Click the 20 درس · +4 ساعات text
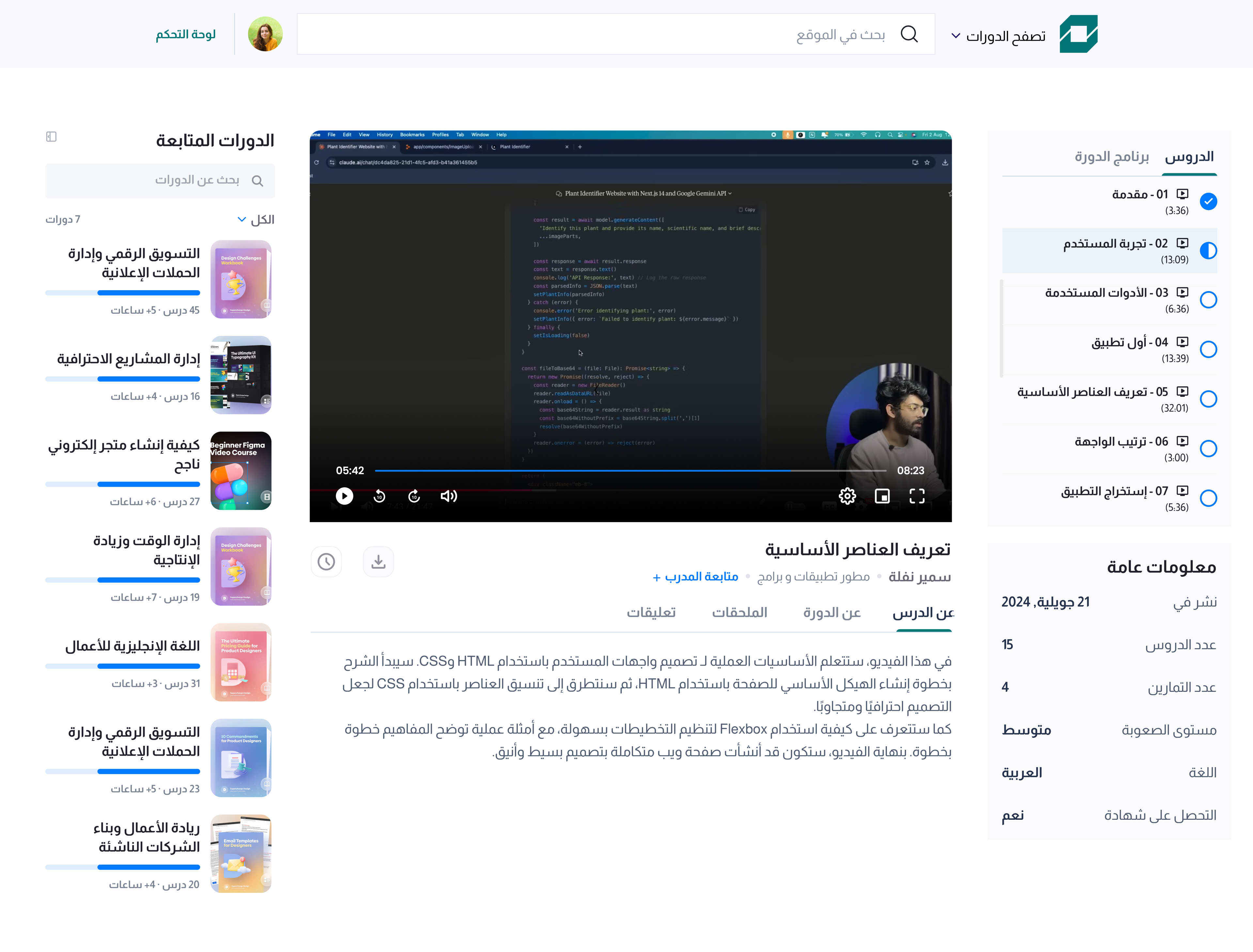The height and width of the screenshot is (952, 1253). (x=154, y=884)
